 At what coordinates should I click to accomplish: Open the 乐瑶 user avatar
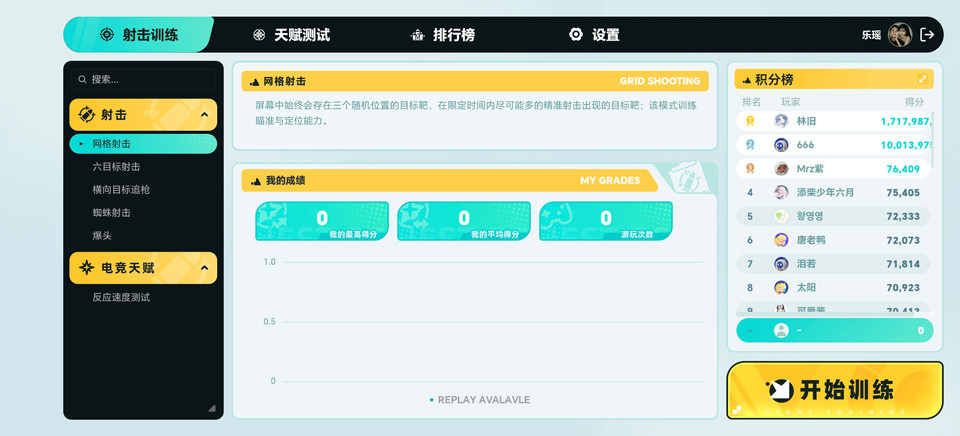pos(899,35)
